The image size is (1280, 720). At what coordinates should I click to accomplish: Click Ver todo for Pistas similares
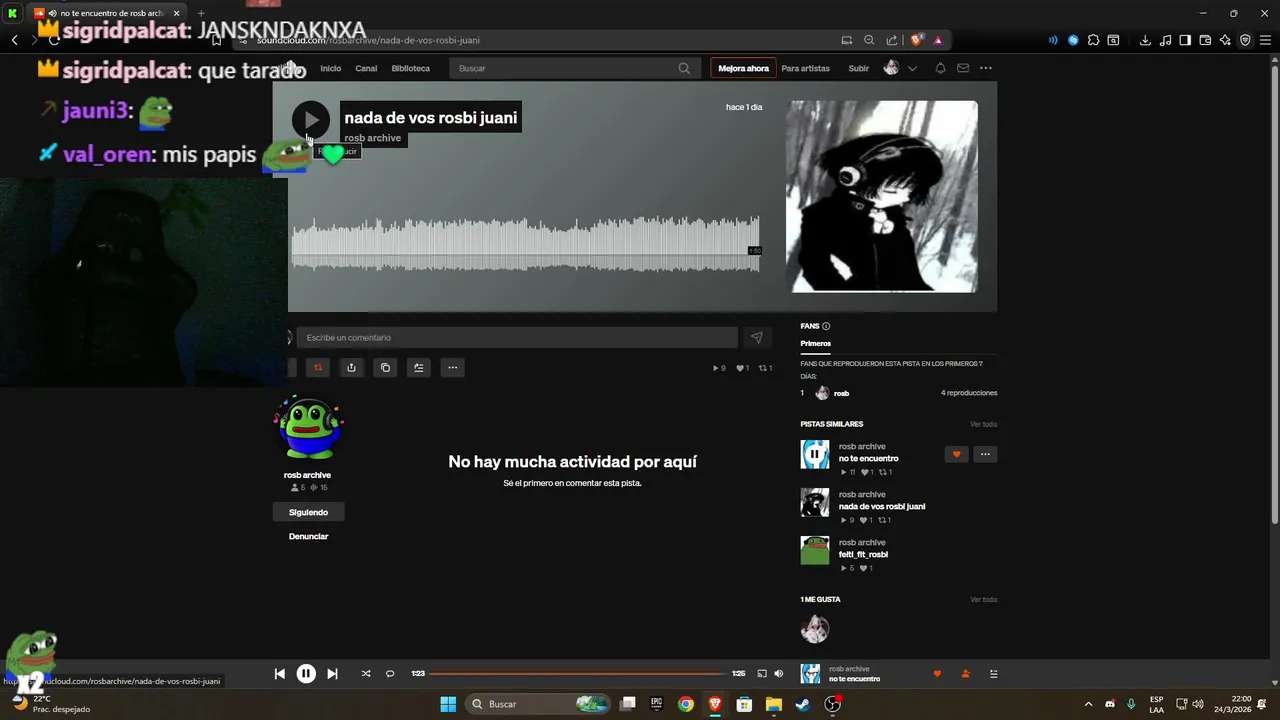[x=983, y=424]
